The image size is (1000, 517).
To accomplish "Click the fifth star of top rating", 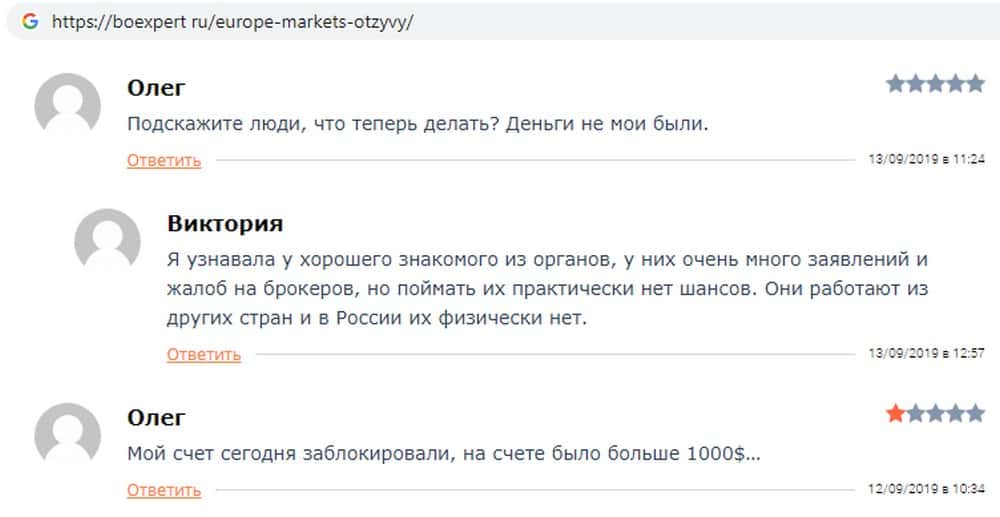I will click(975, 84).
